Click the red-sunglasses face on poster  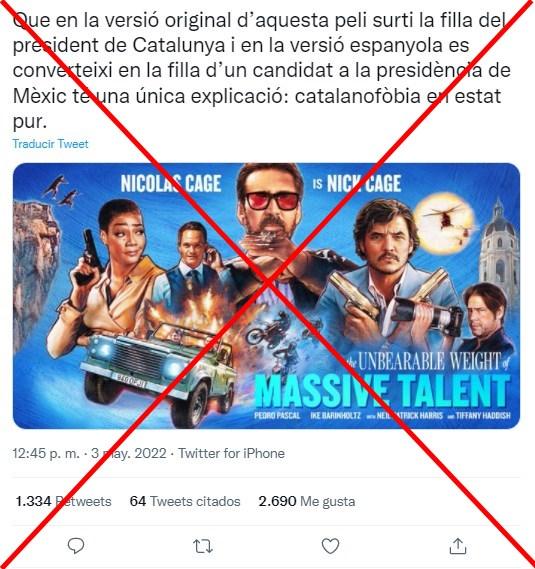tap(271, 201)
